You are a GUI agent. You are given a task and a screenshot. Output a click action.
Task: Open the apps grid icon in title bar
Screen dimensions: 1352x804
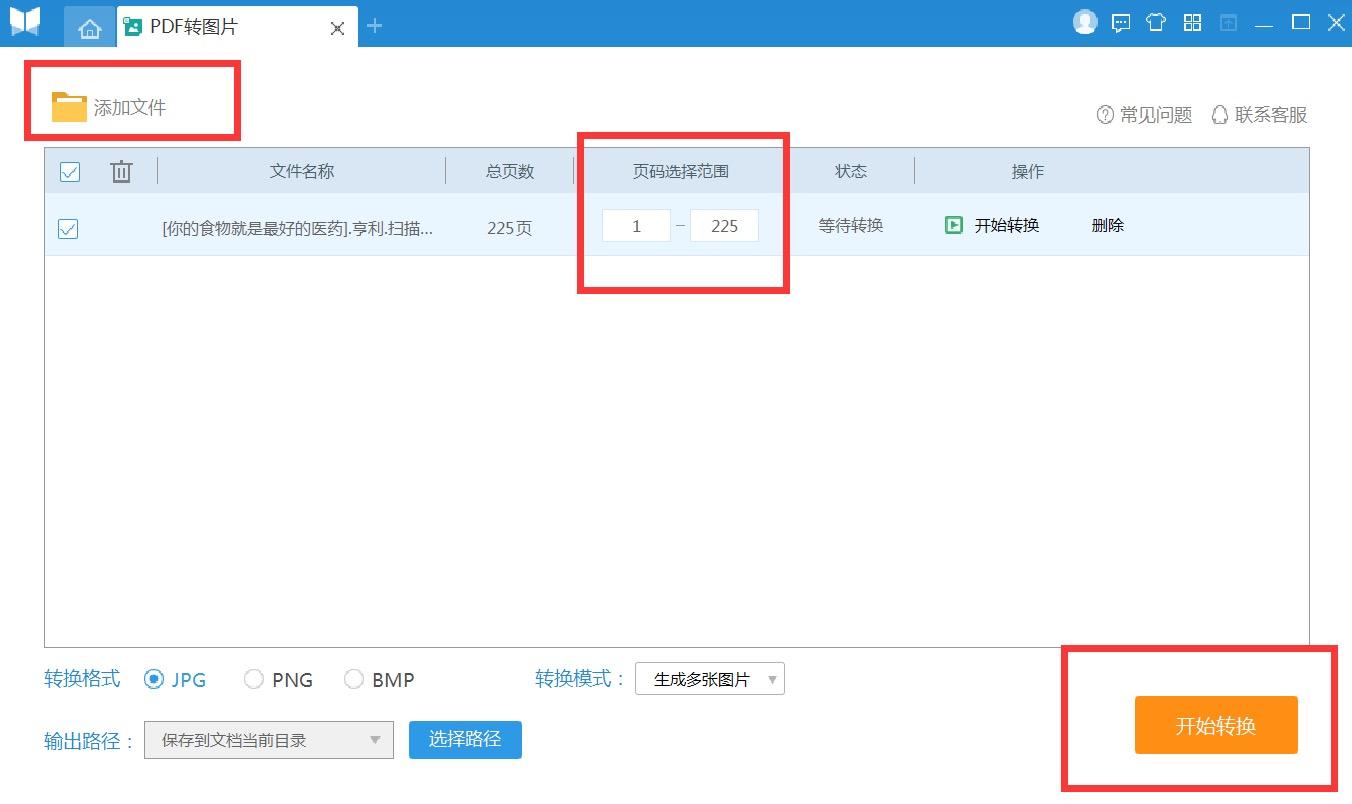[x=1192, y=21]
